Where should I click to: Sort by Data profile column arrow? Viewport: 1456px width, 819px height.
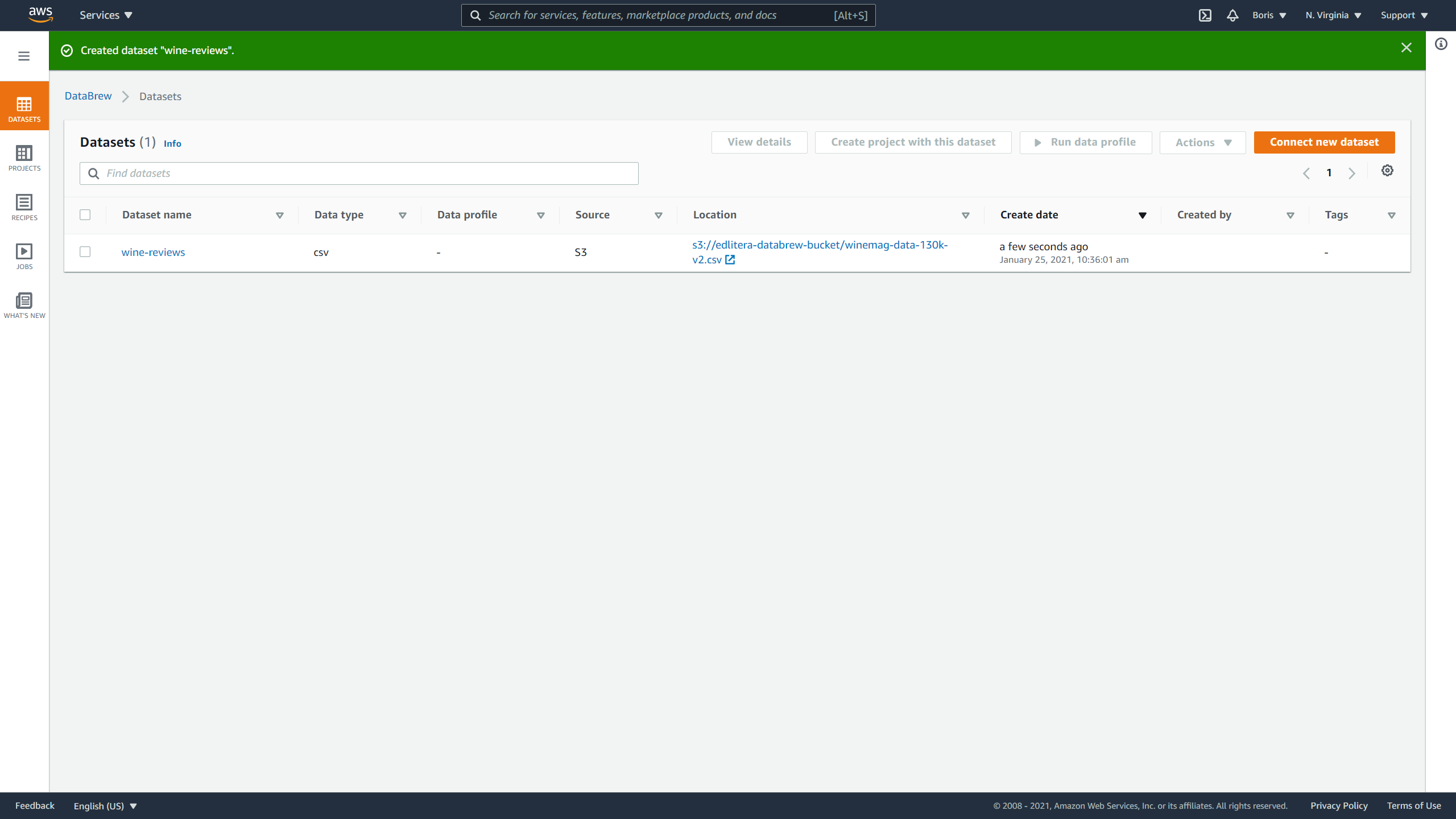(541, 215)
